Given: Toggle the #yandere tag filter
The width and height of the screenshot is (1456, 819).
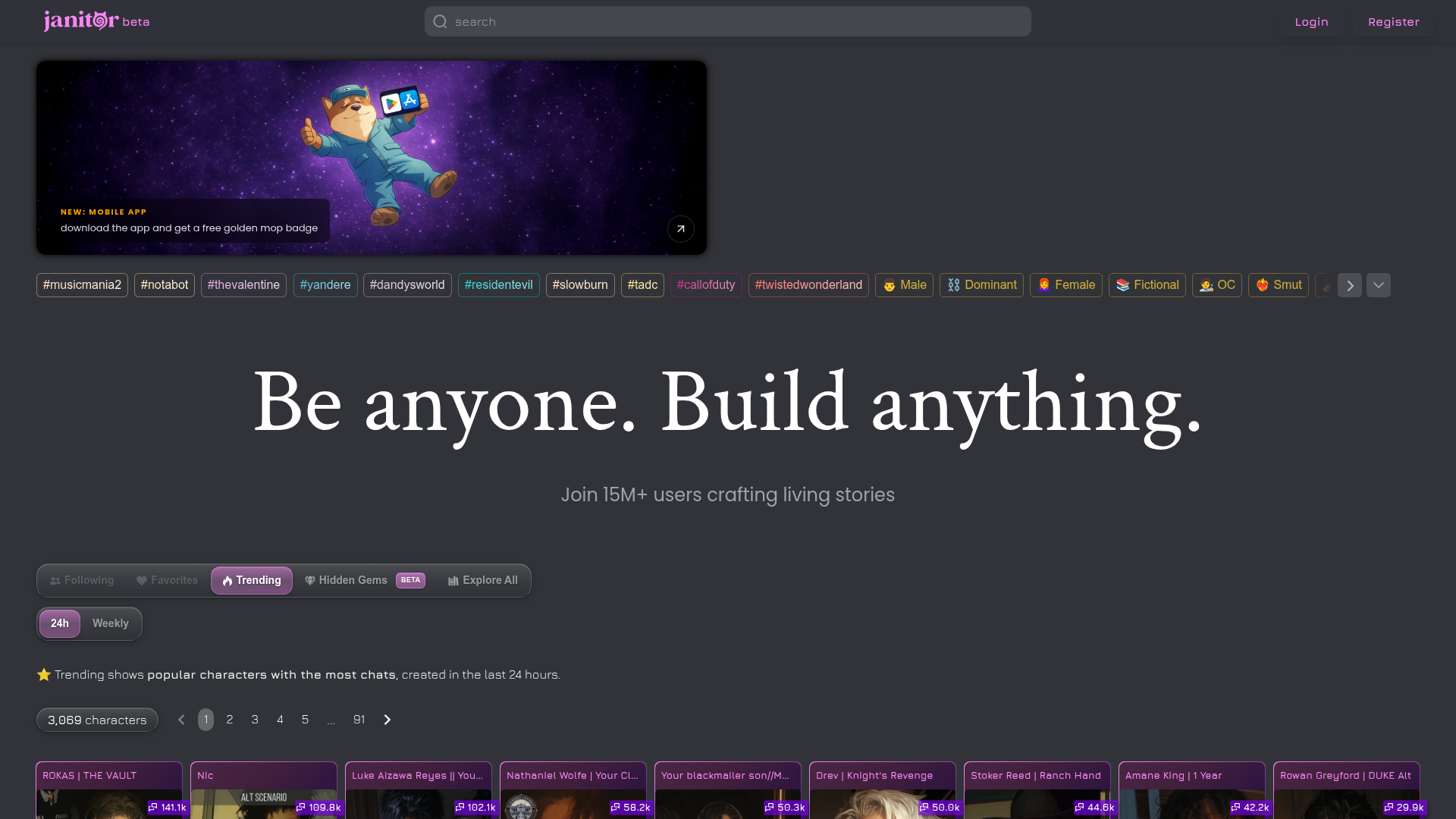Looking at the screenshot, I should (x=325, y=285).
